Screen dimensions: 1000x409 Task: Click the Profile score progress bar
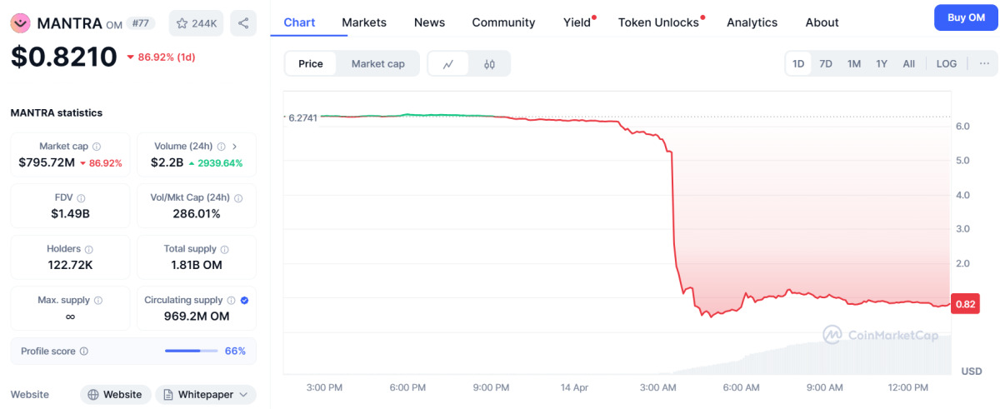pos(191,351)
